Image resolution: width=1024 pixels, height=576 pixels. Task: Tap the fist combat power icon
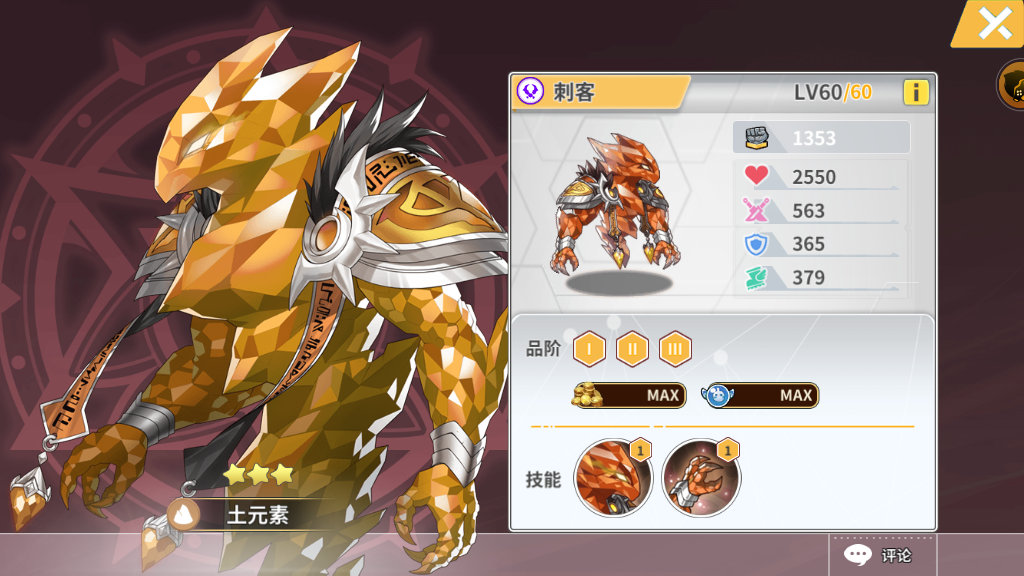pos(757,138)
